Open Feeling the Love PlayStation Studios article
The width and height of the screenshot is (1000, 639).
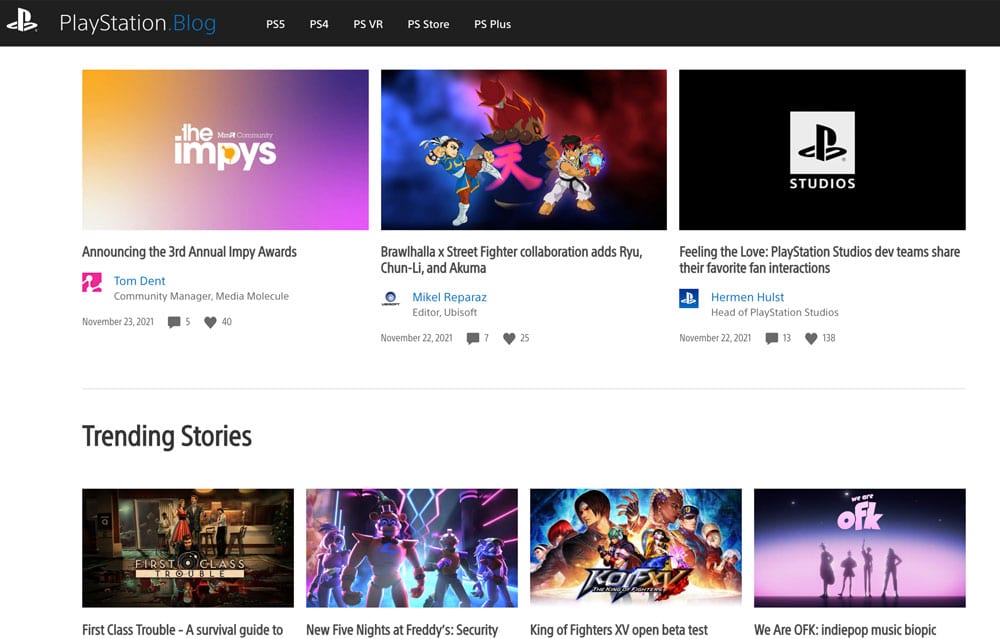point(820,260)
